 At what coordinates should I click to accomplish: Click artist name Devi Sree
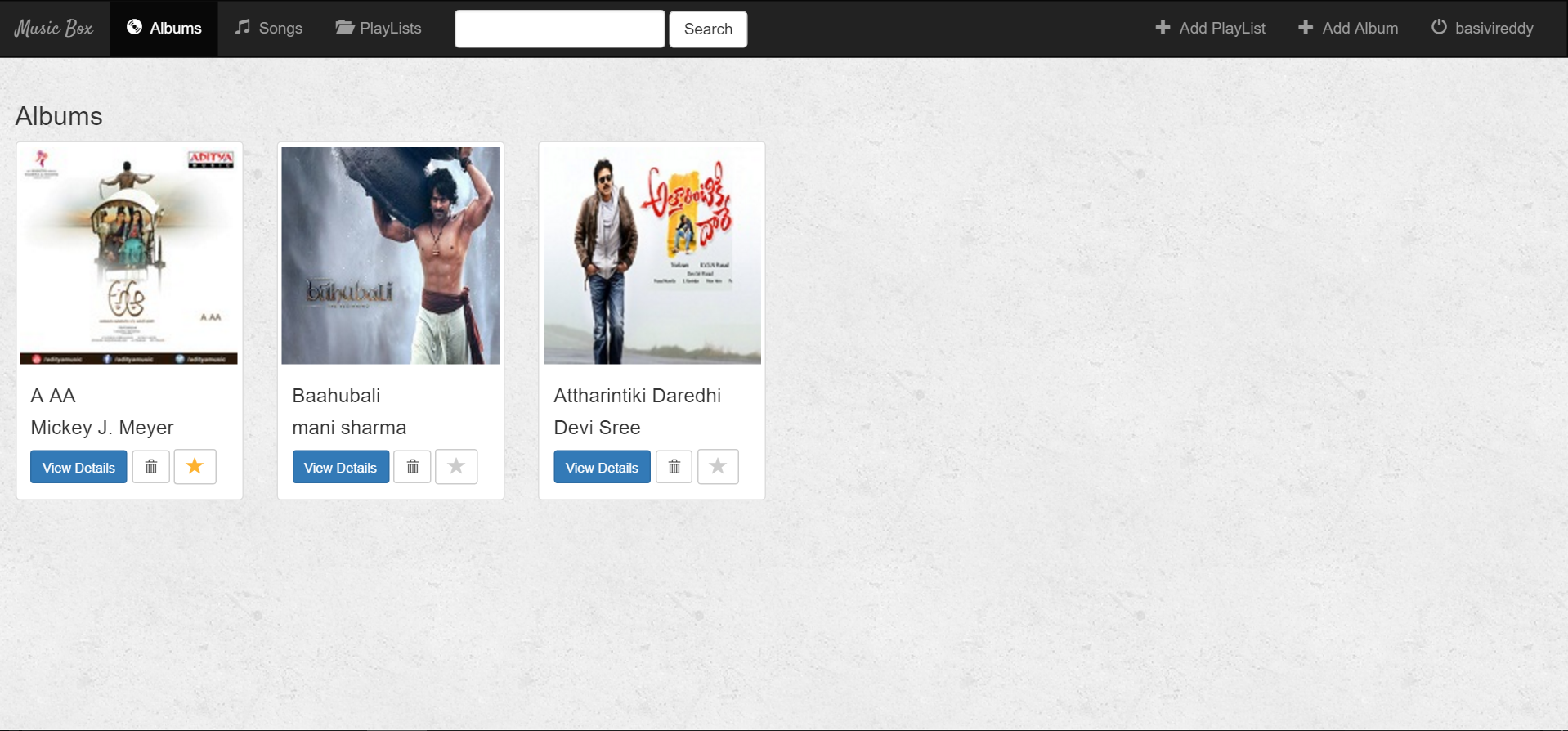tap(597, 428)
